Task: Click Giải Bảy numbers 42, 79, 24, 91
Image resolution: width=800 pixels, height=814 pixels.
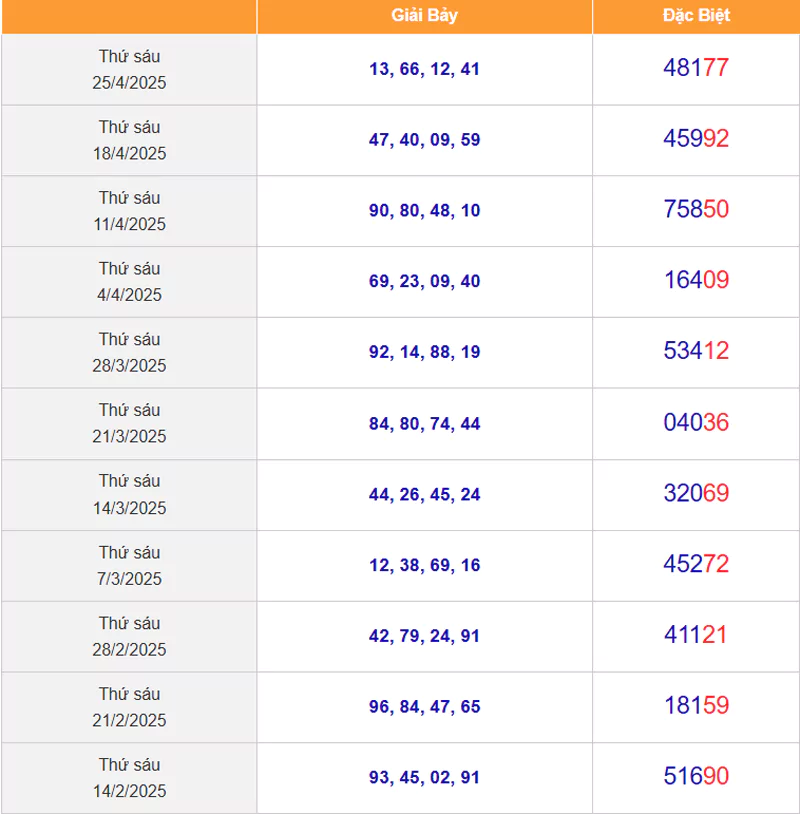Action: [x=425, y=636]
